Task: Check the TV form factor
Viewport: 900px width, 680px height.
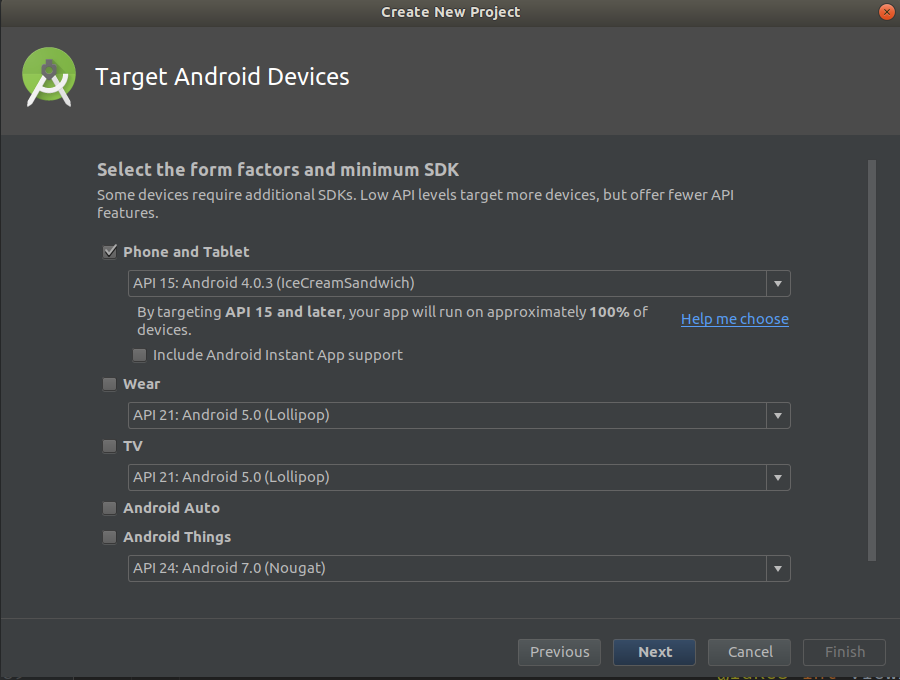Action: point(109,446)
